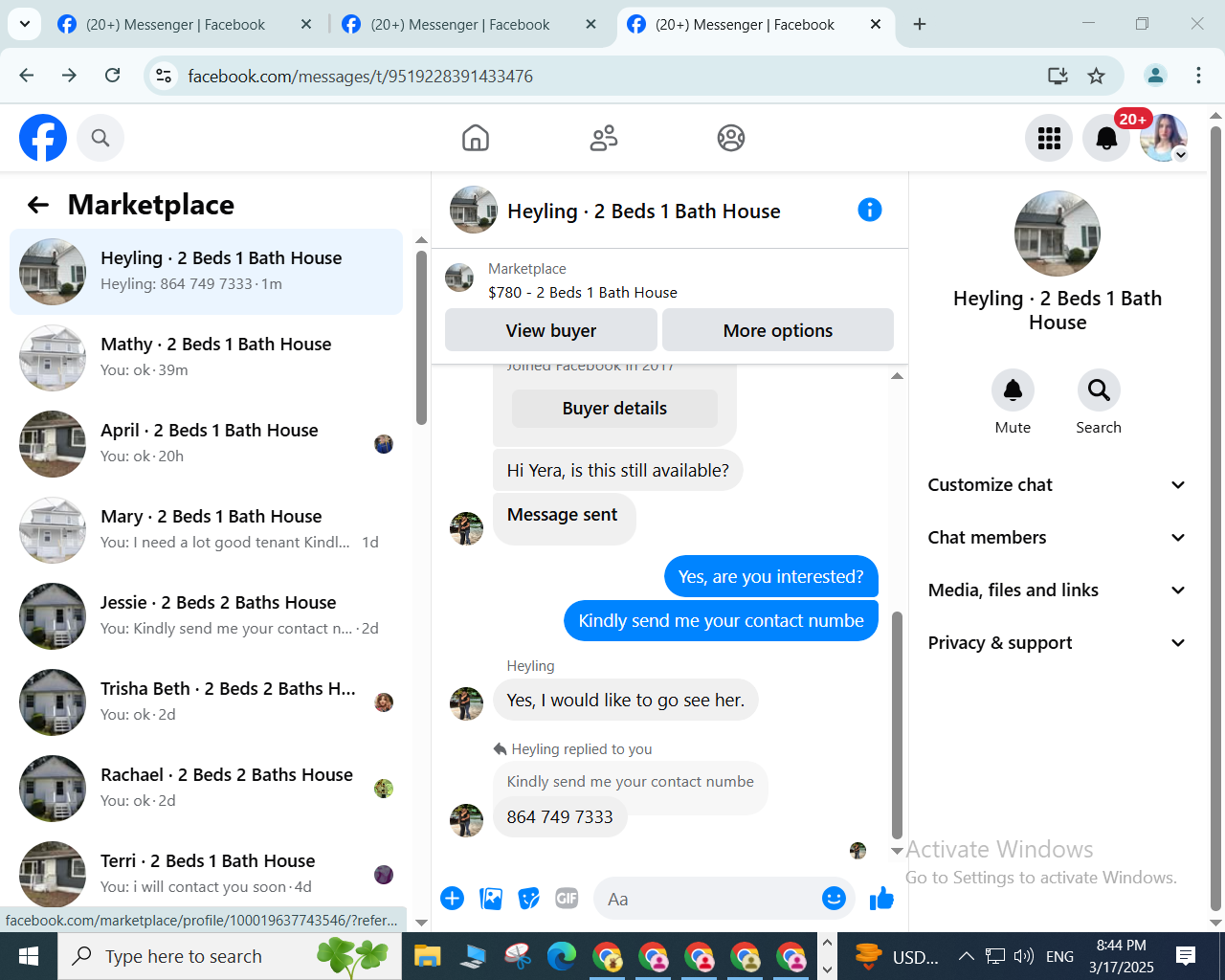Viewport: 1225px width, 980px height.
Task: Open the $780 listing thumbnail link
Action: point(459,278)
